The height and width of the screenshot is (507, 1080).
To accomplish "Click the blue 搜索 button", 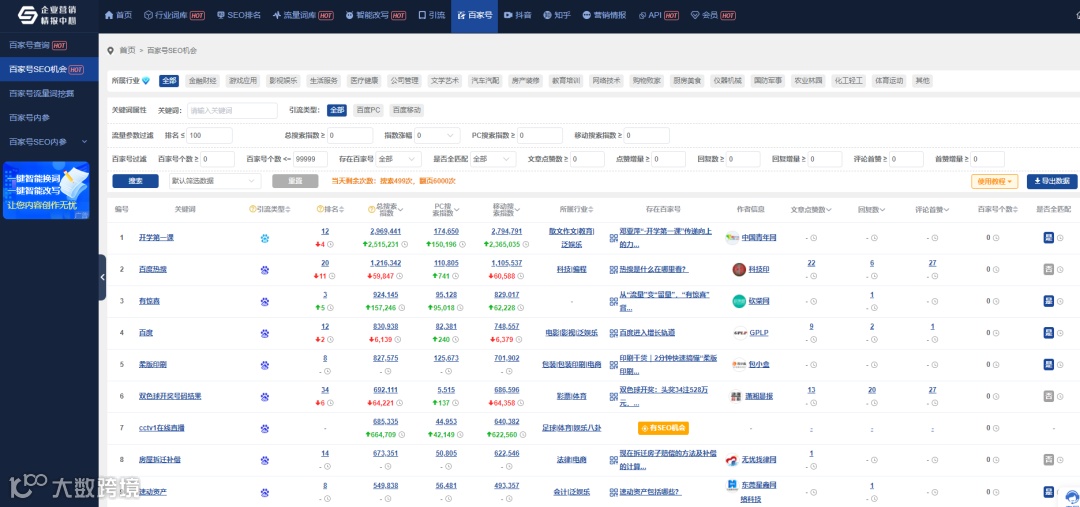I will click(x=135, y=181).
